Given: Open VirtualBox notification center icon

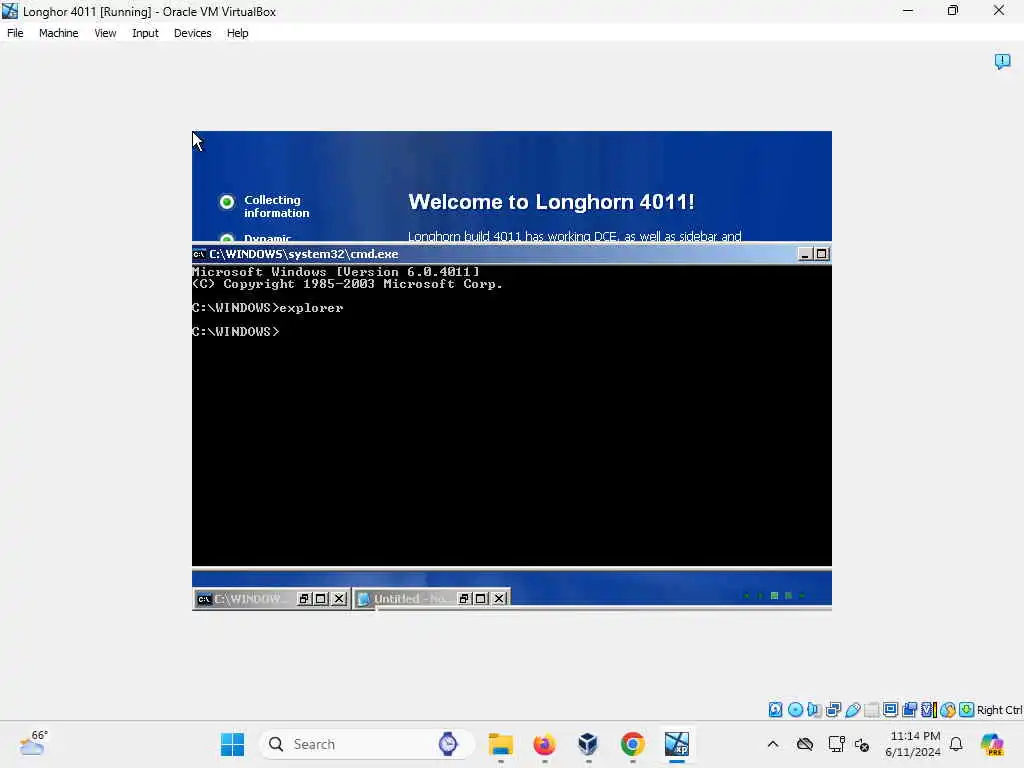Looking at the screenshot, I should point(1002,61).
